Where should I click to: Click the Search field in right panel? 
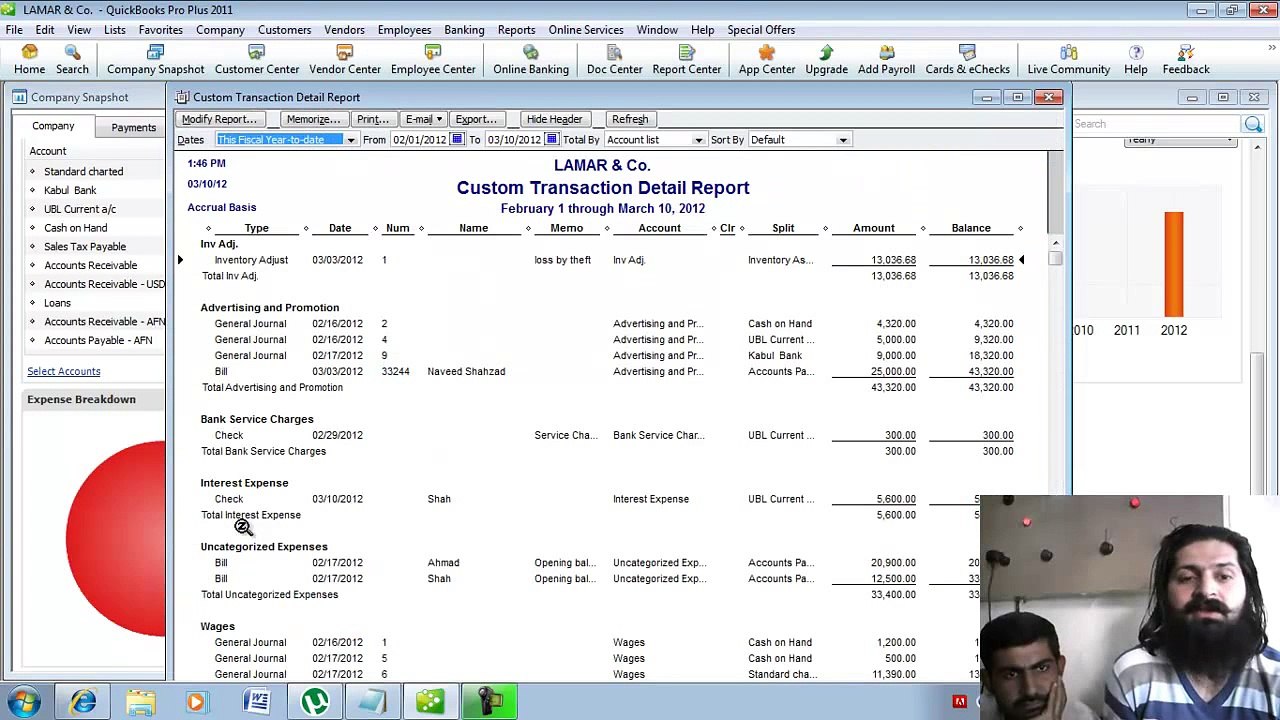[x=1156, y=124]
